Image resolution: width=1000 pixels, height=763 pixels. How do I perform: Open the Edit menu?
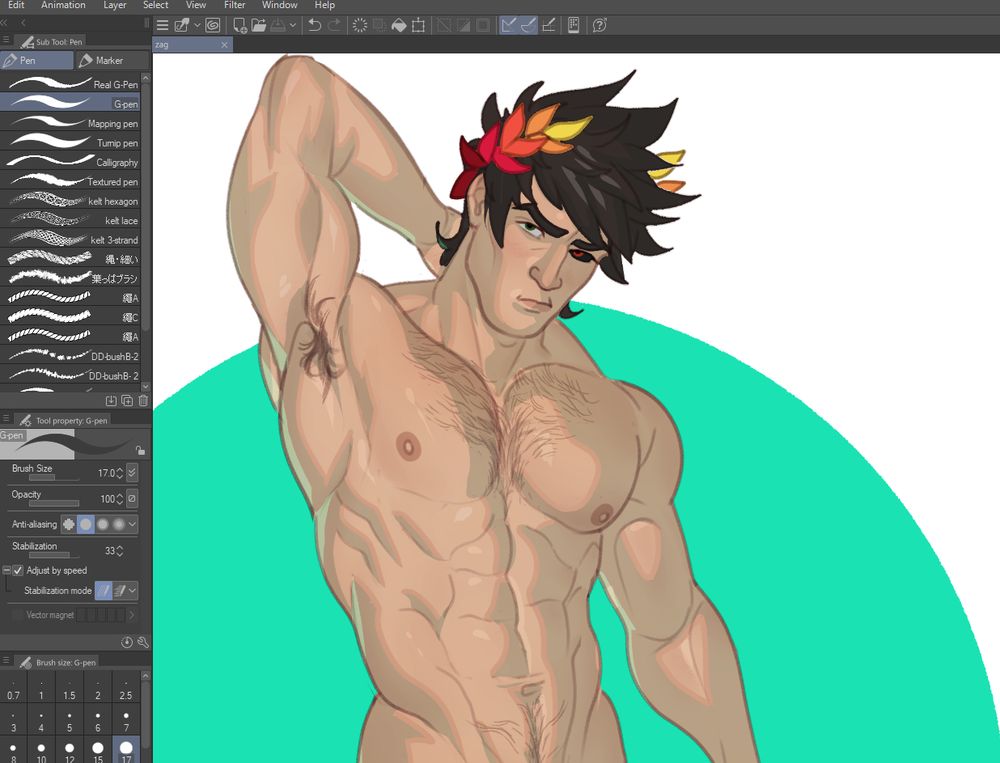tap(16, 5)
